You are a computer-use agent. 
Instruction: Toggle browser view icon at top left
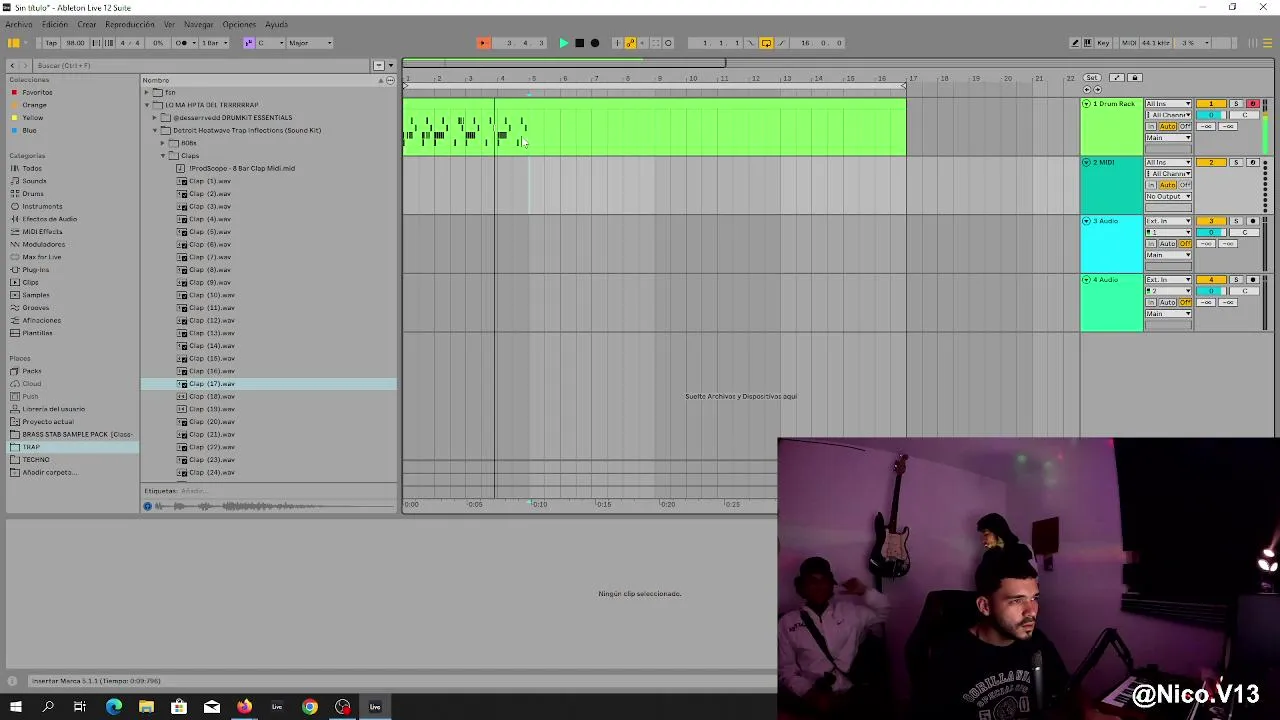pyautogui.click(x=13, y=43)
